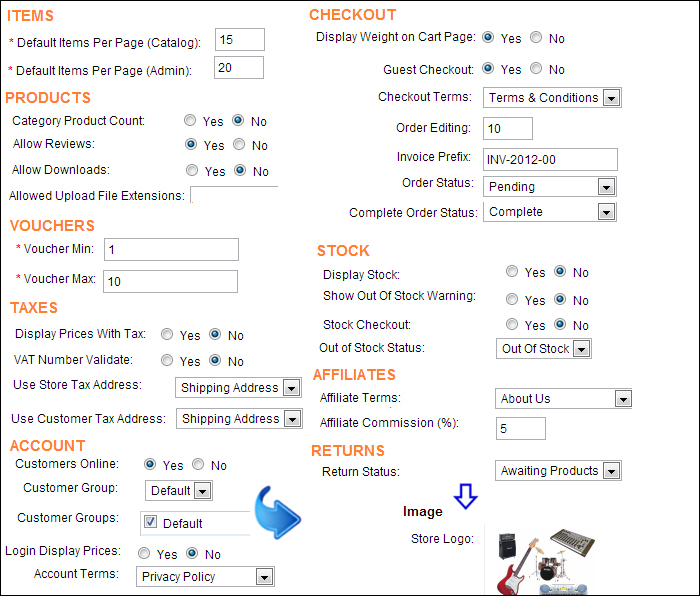700x596 pixels.
Task: Click the Invoice Prefix text field
Action: 550,160
